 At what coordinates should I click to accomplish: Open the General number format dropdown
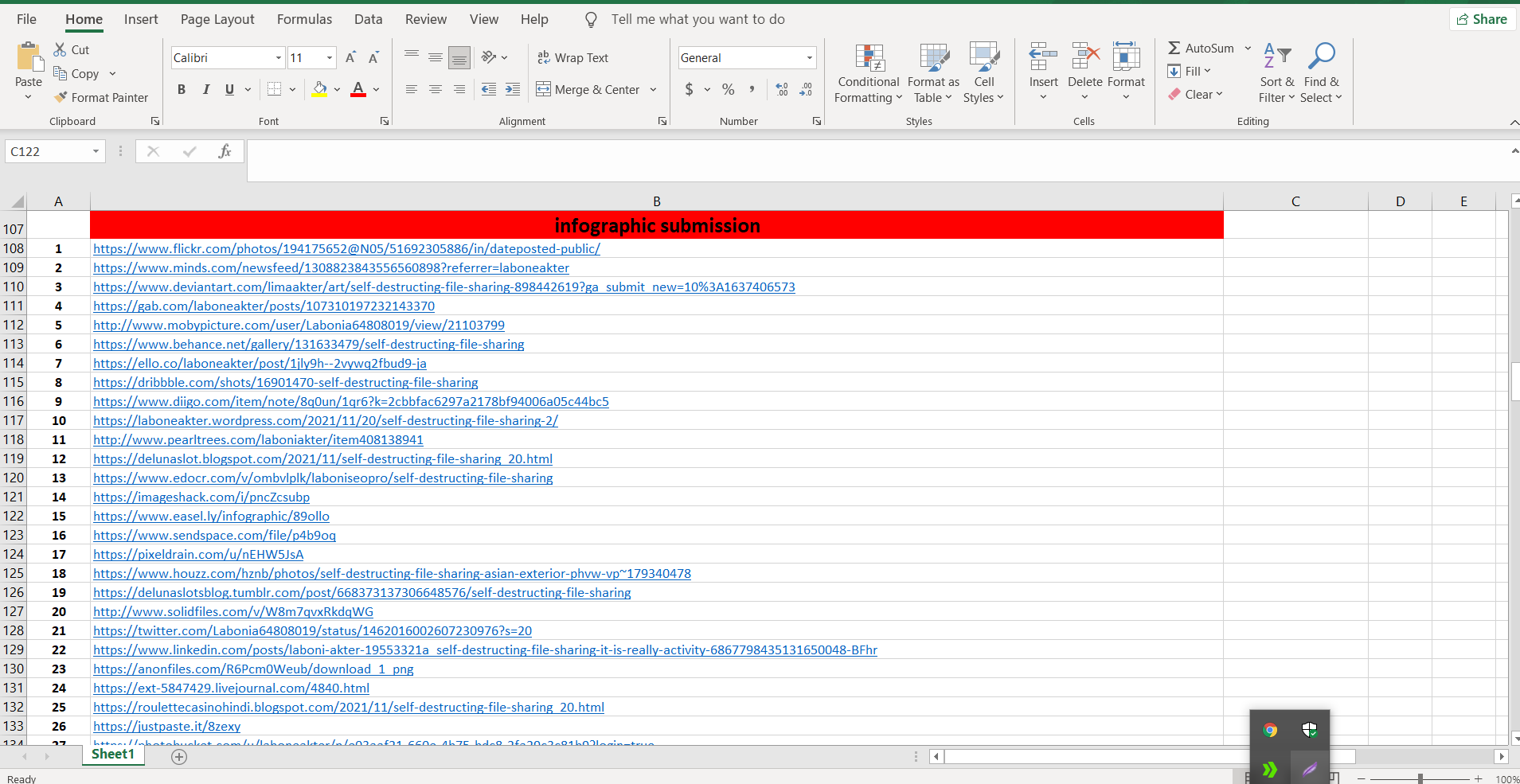point(809,57)
